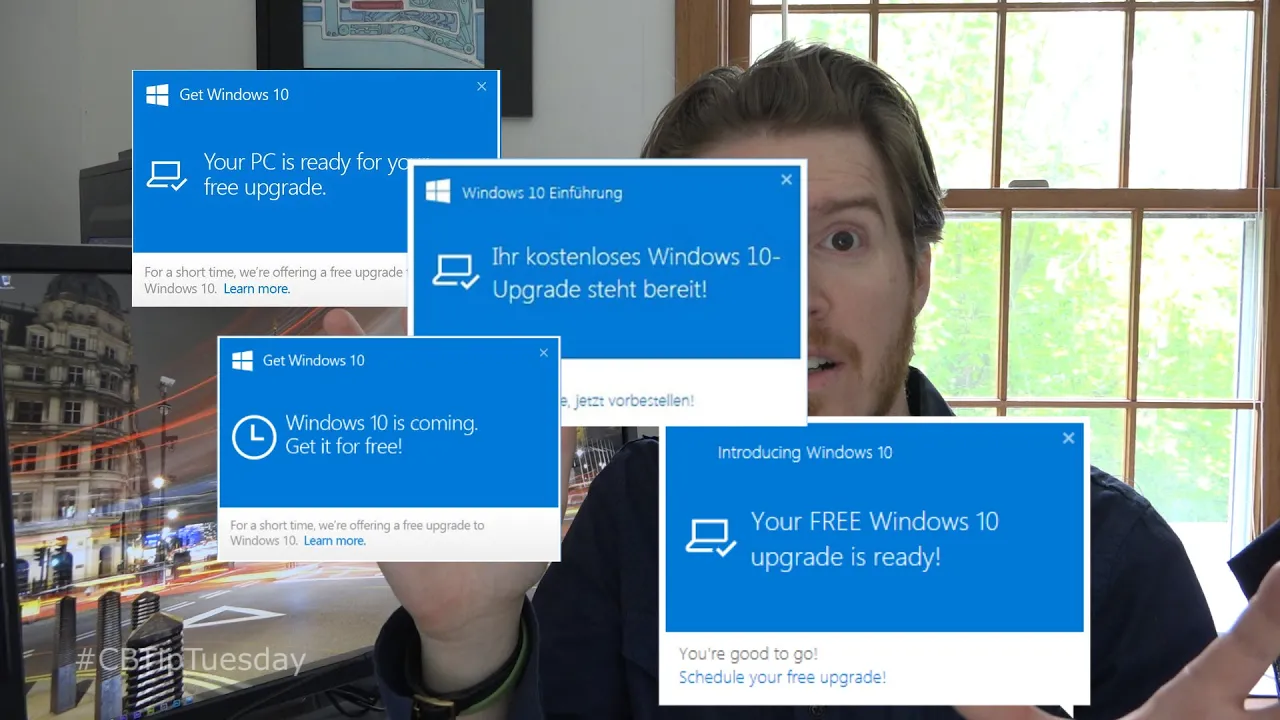Viewport: 1280px width, 720px height.
Task: Close the "Your PC is ready" popup
Action: coord(481,87)
